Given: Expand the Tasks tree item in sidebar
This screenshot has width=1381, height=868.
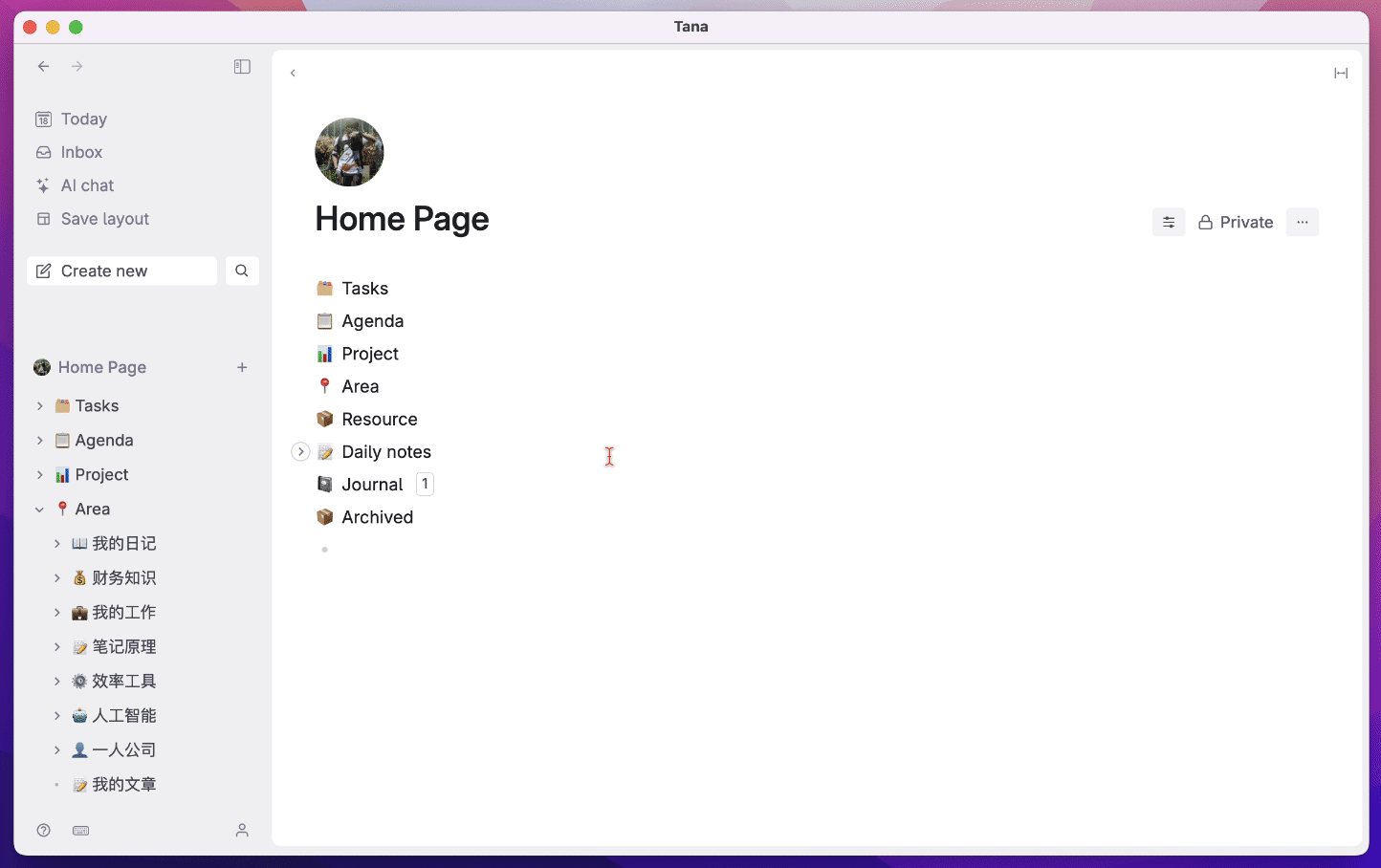Looking at the screenshot, I should 39,406.
